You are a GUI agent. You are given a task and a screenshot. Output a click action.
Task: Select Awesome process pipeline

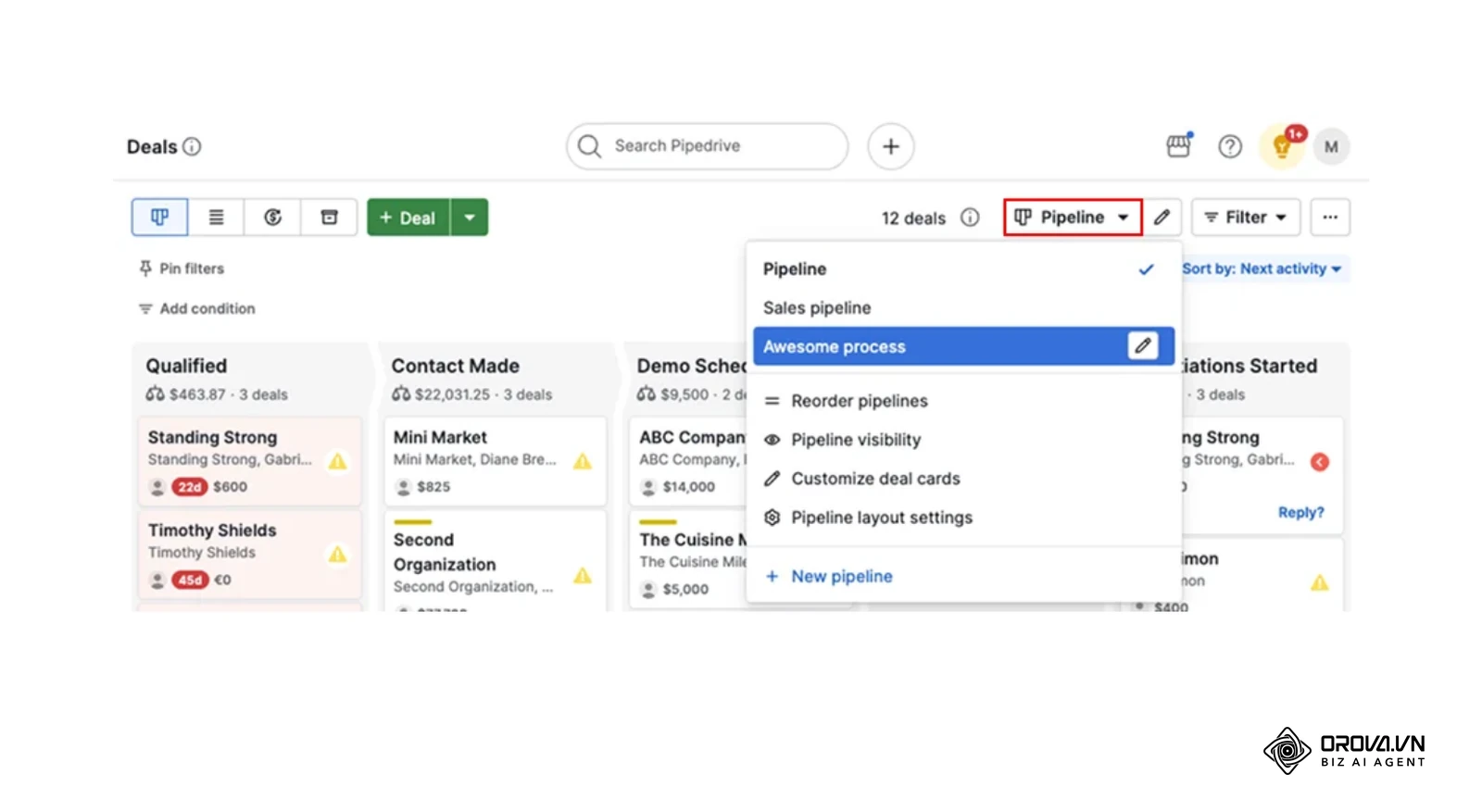point(963,346)
